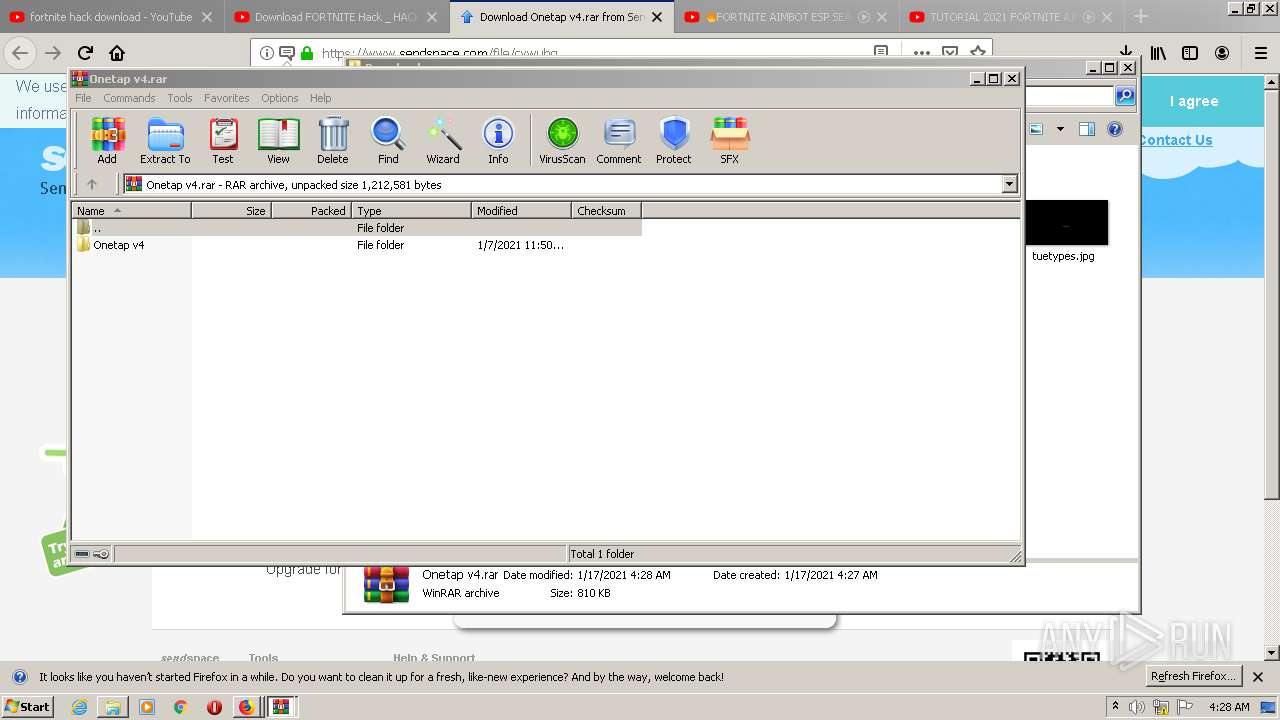The width and height of the screenshot is (1280, 720).
Task: Reload the Firefox page
Action: click(85, 53)
